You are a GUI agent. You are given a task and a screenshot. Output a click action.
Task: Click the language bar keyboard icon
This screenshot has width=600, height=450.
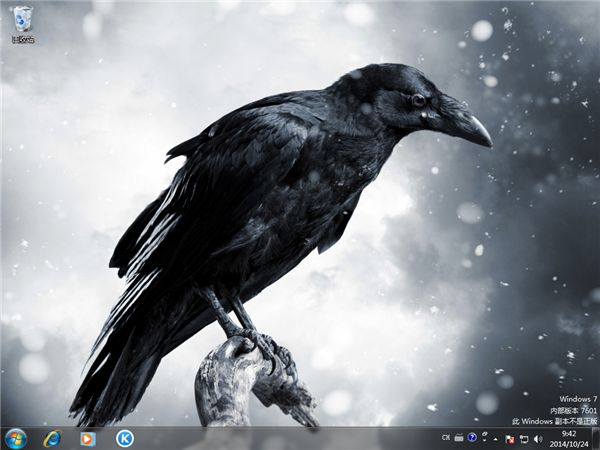[459, 438]
